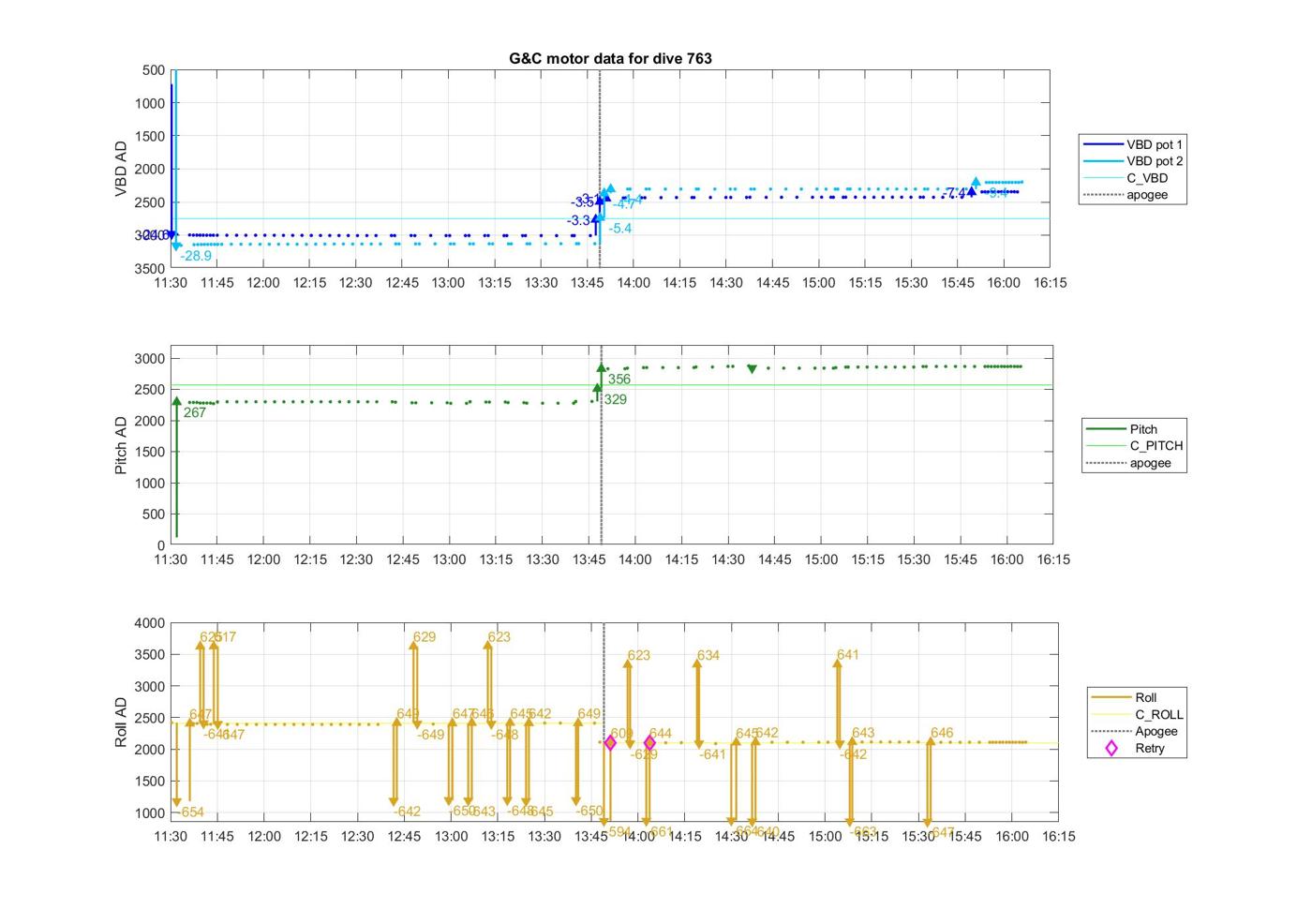Click the 'Pitch AD' y-axis label
The image size is (1312, 924).
click(x=121, y=445)
